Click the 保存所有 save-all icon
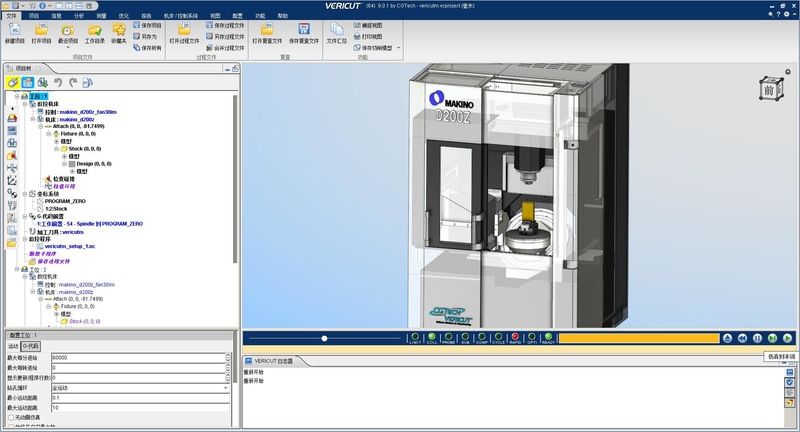 [x=136, y=47]
